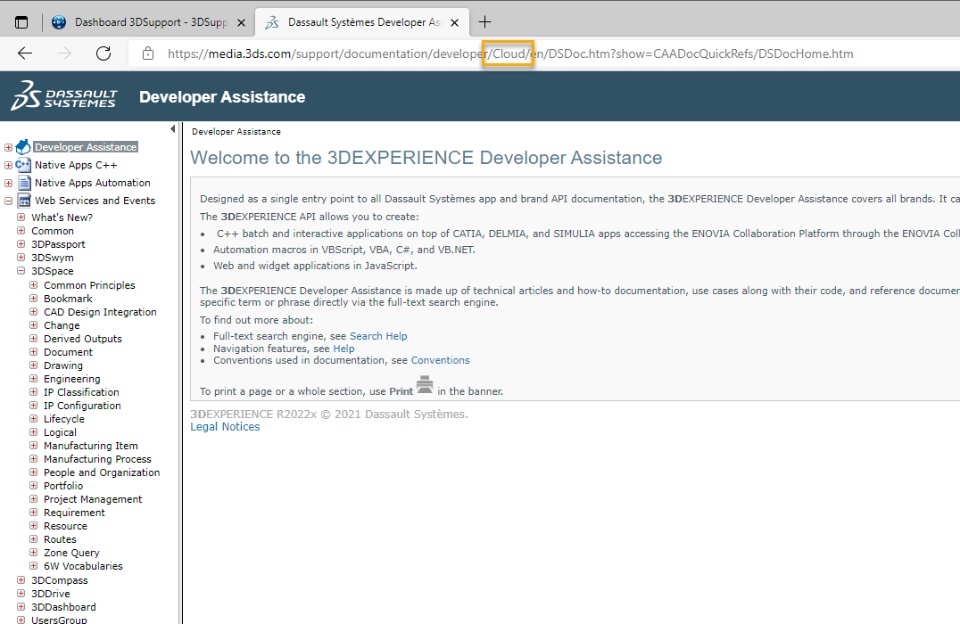Viewport: 960px width, 624px height.
Task: Click the Web Services and Events icon
Action: tap(24, 200)
